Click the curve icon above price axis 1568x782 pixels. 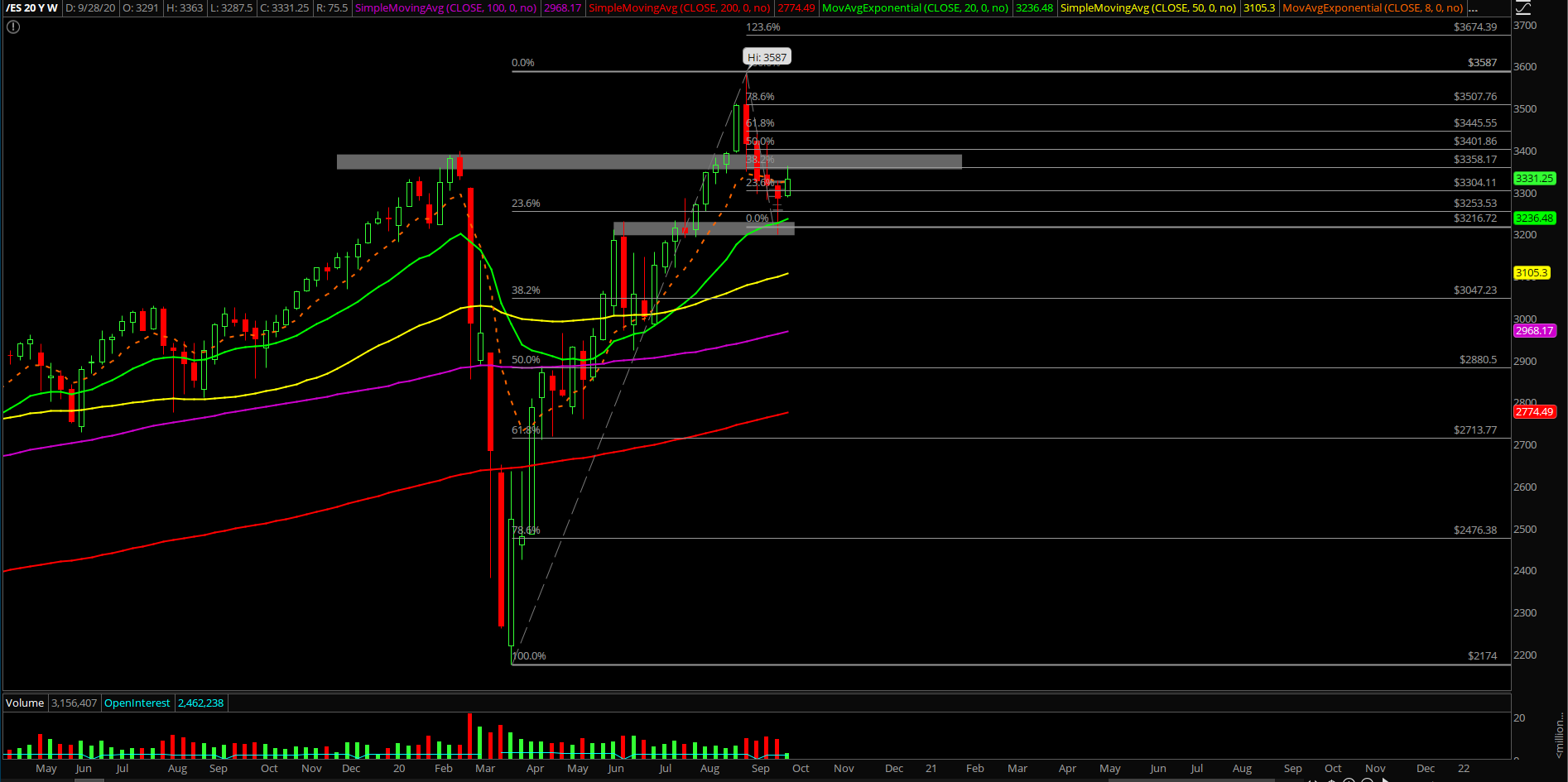1523,8
